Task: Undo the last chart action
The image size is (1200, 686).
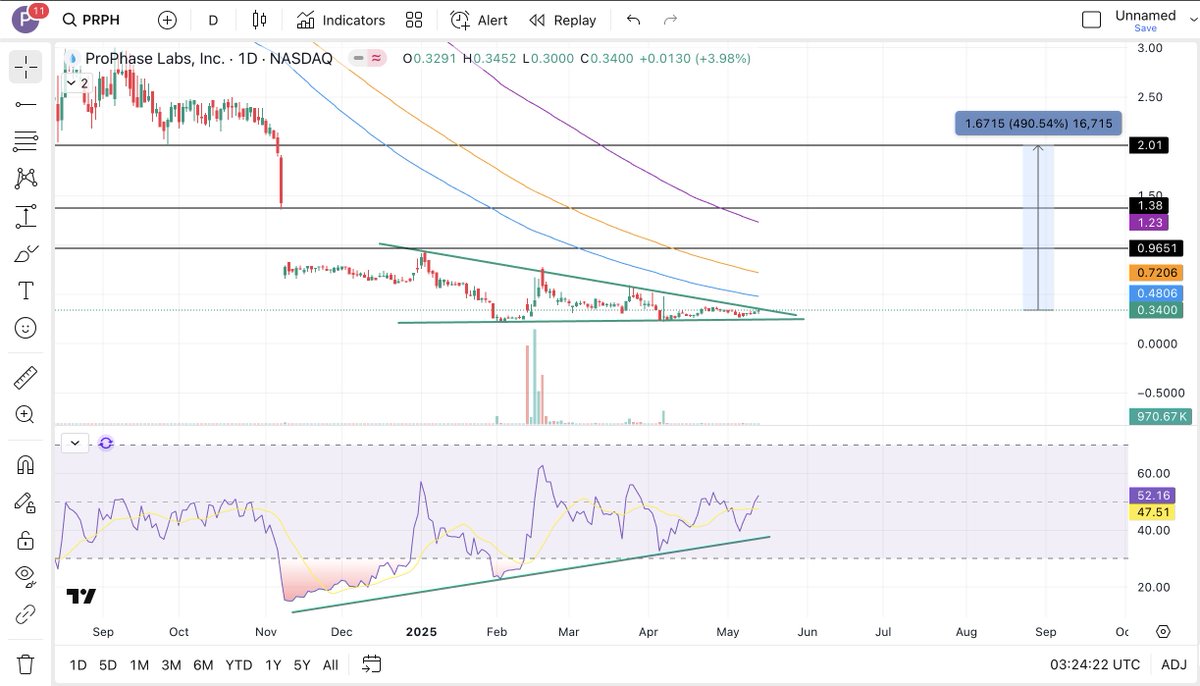Action: (x=633, y=20)
